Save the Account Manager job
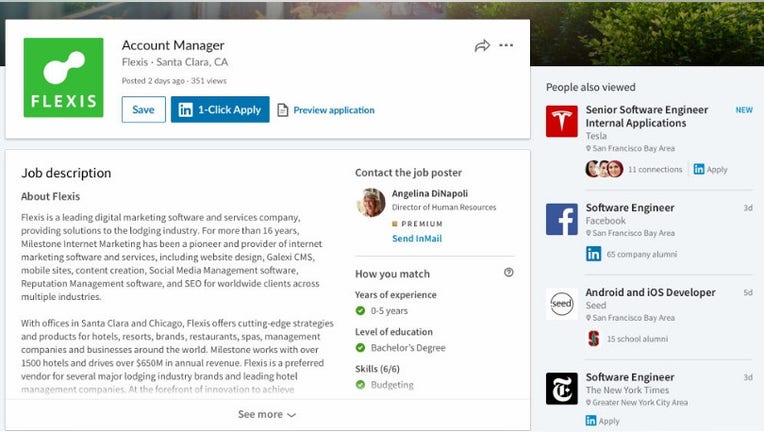 (x=143, y=110)
